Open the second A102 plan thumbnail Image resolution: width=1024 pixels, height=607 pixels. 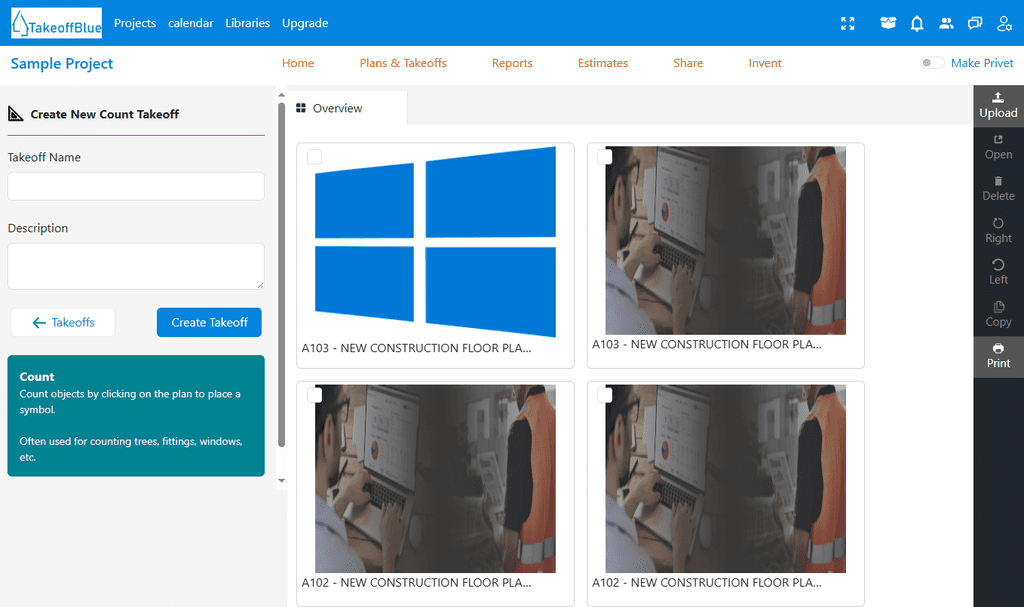pyautogui.click(x=726, y=479)
